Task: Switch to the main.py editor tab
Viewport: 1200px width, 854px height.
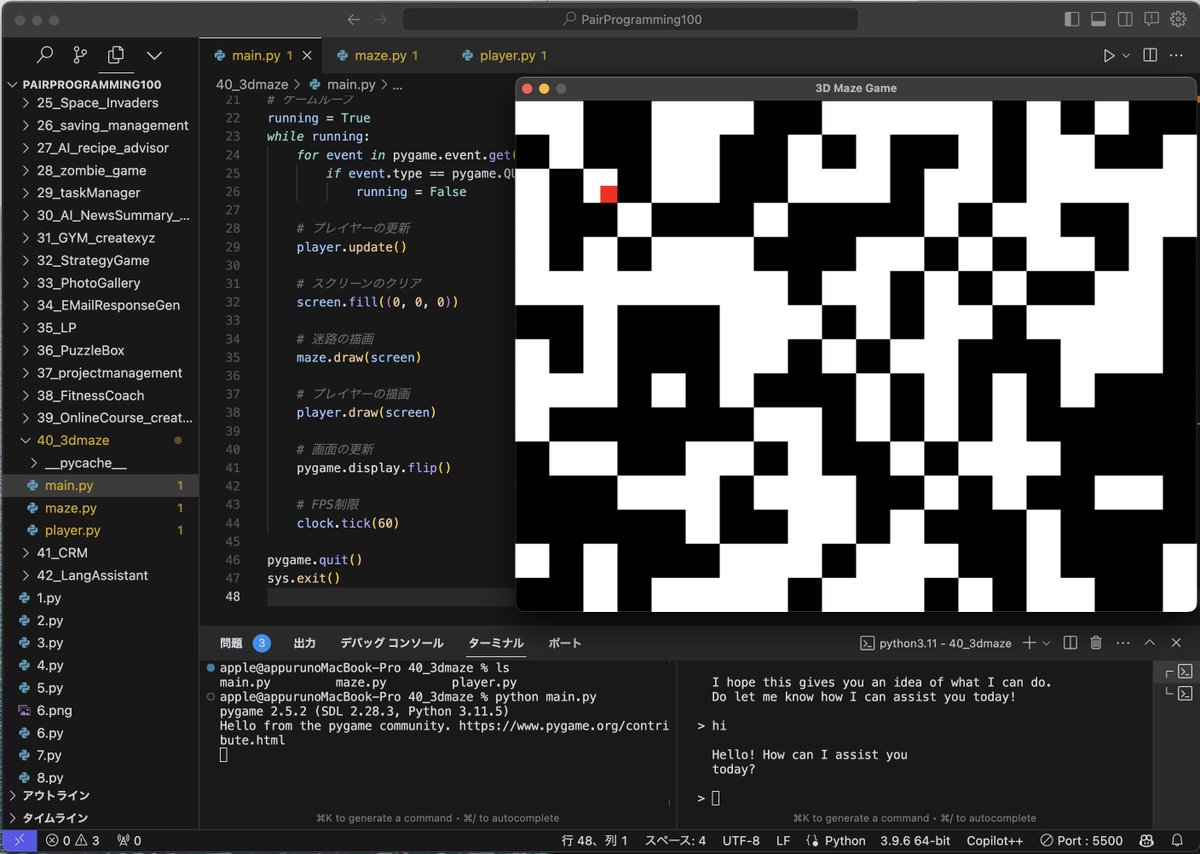Action: [x=259, y=56]
